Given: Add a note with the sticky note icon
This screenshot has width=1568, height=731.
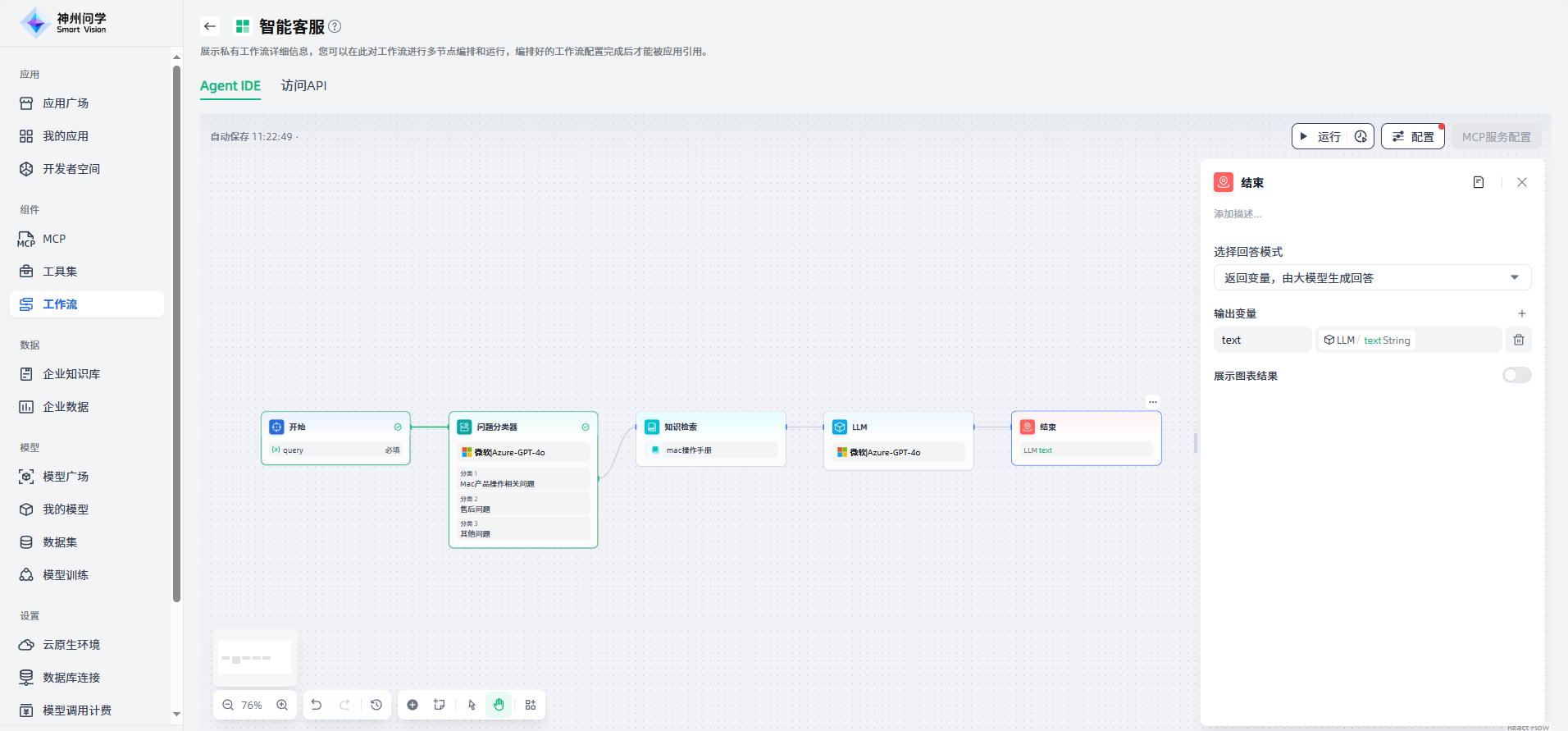Looking at the screenshot, I should coord(440,705).
